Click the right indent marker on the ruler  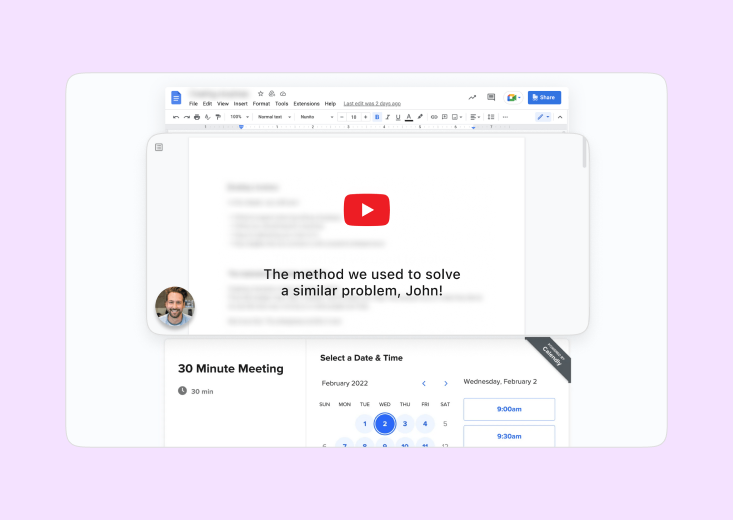click(x=474, y=127)
